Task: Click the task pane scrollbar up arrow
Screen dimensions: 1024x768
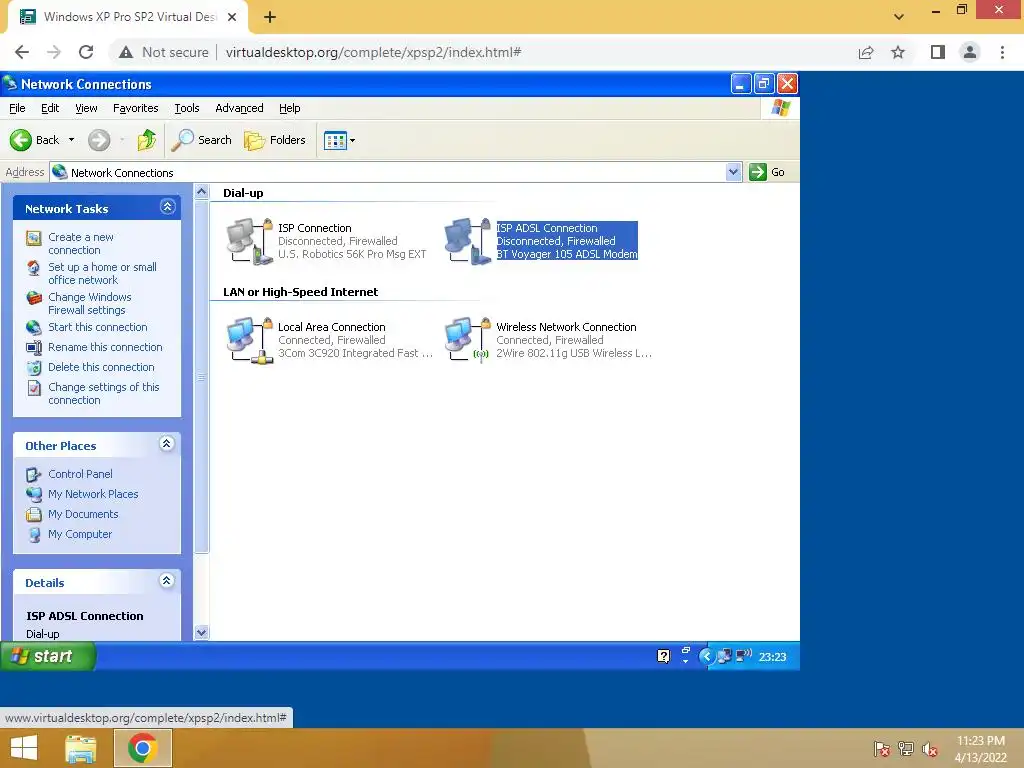Action: [202, 191]
